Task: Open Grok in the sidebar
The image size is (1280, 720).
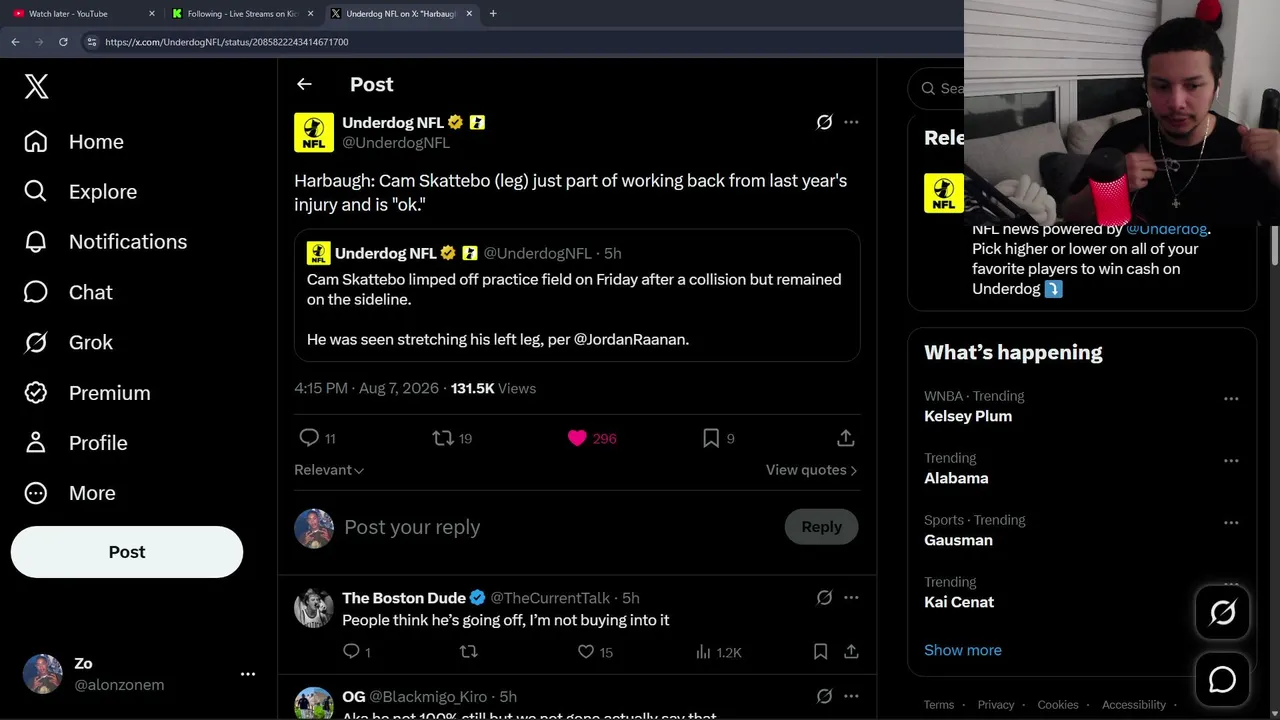Action: pyautogui.click(x=68, y=342)
